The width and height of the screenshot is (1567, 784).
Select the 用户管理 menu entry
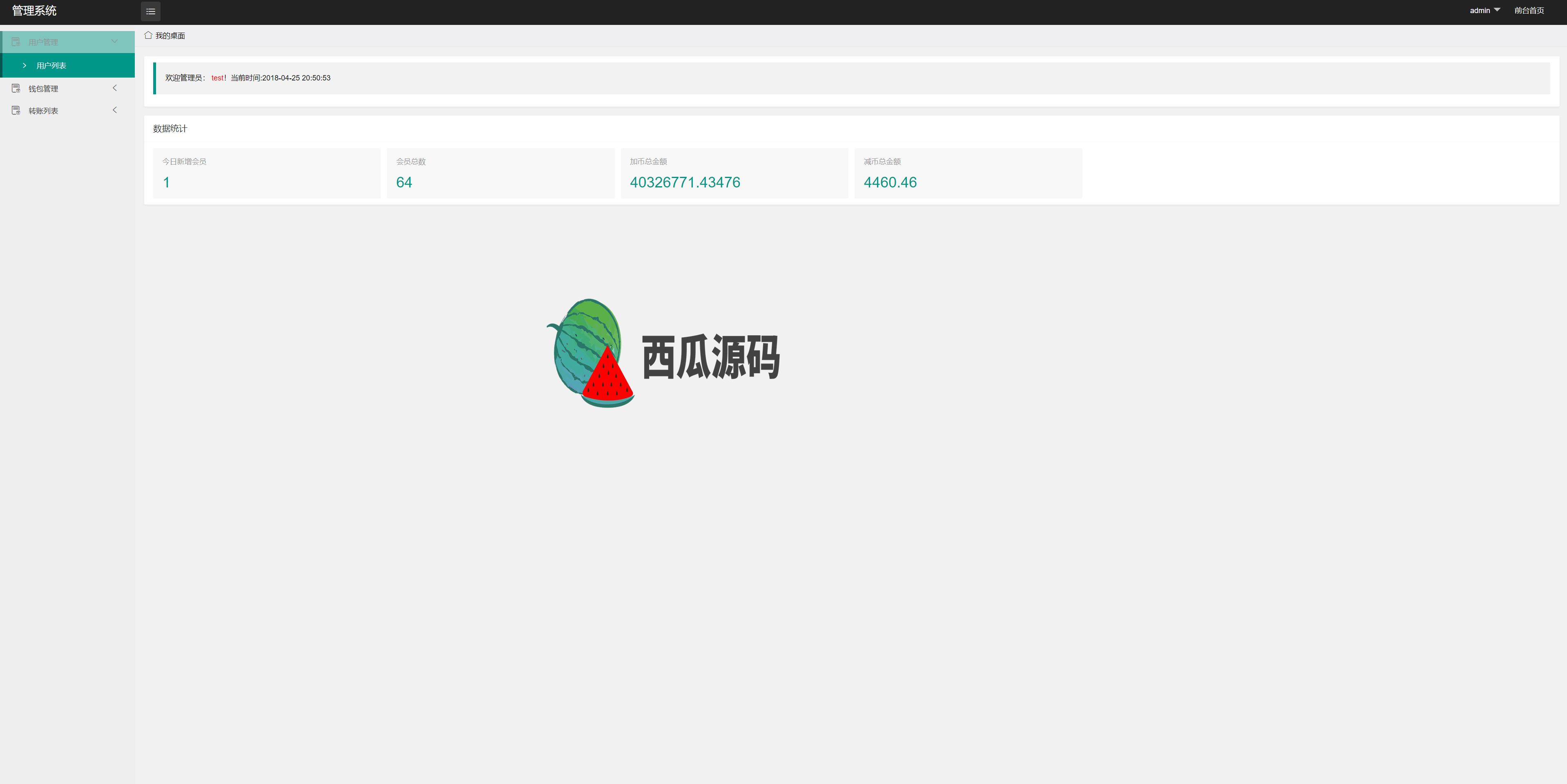click(67, 42)
